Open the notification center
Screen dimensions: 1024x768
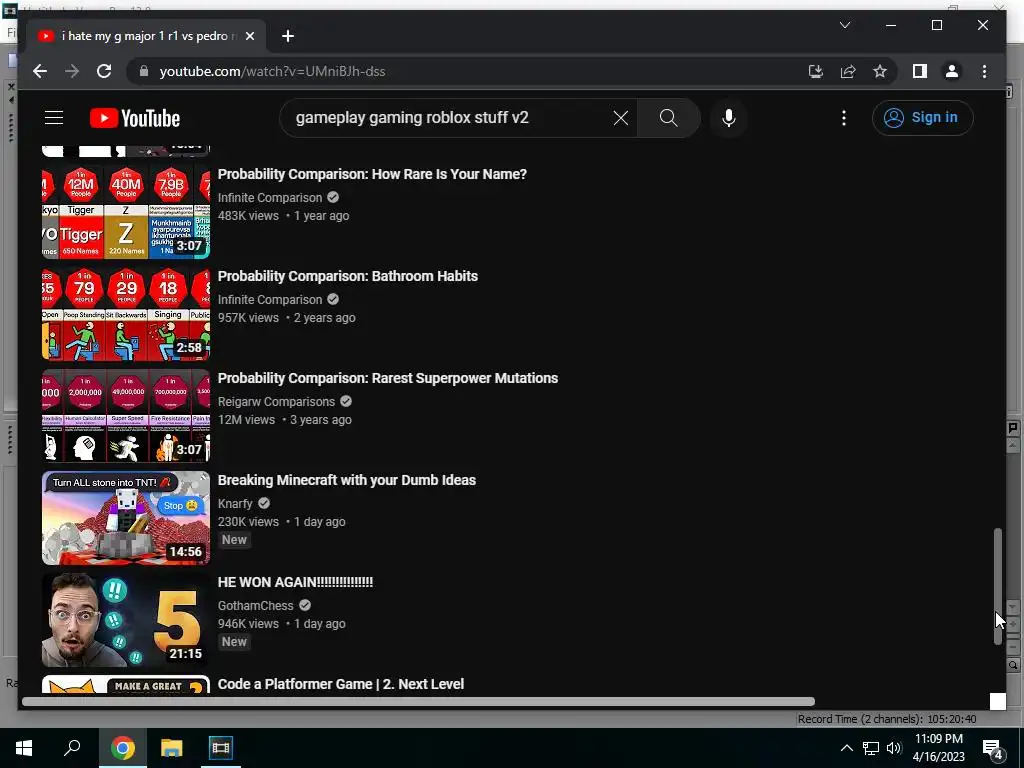[x=993, y=748]
